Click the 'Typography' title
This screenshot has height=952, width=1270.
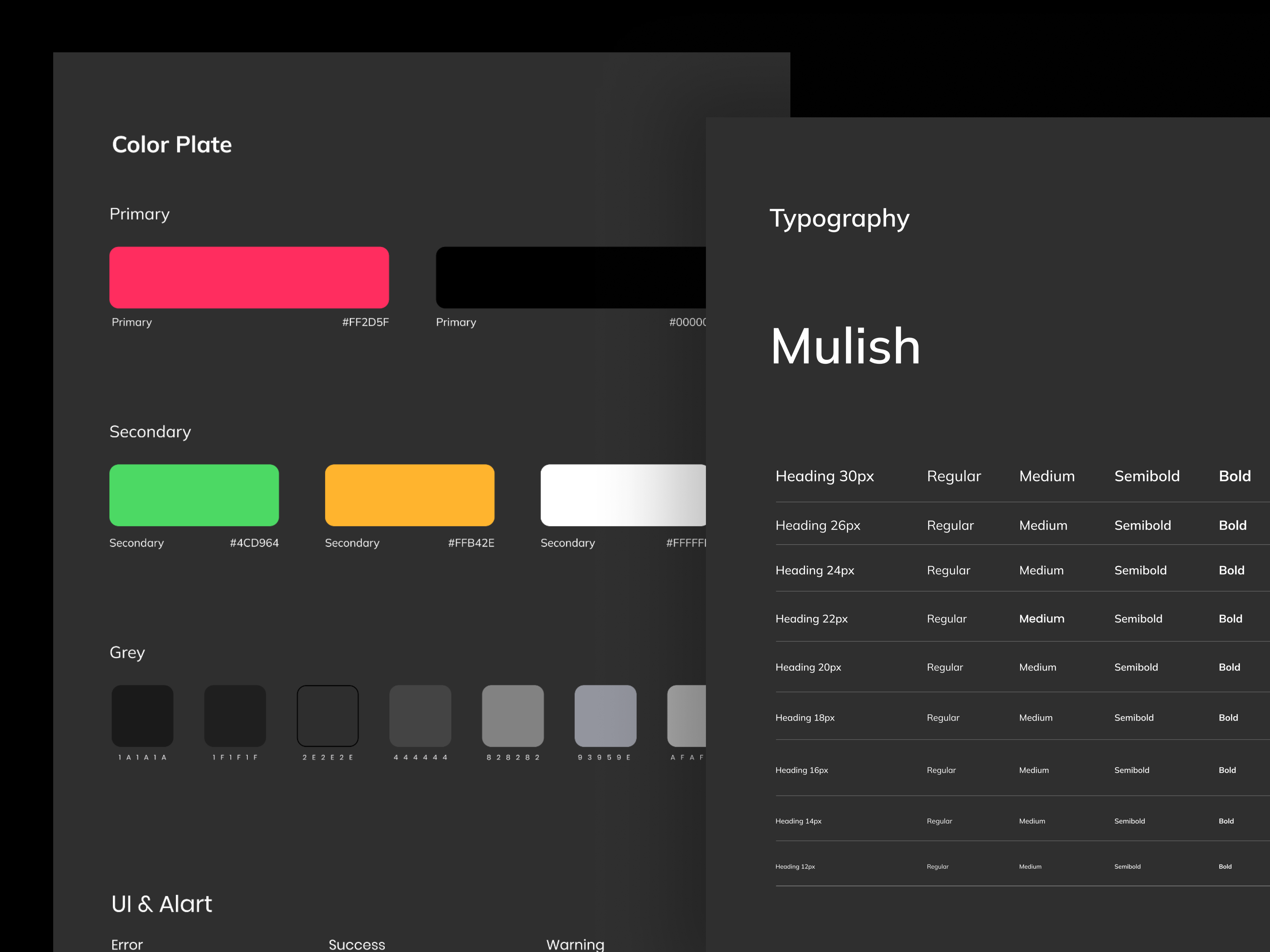[x=839, y=219]
